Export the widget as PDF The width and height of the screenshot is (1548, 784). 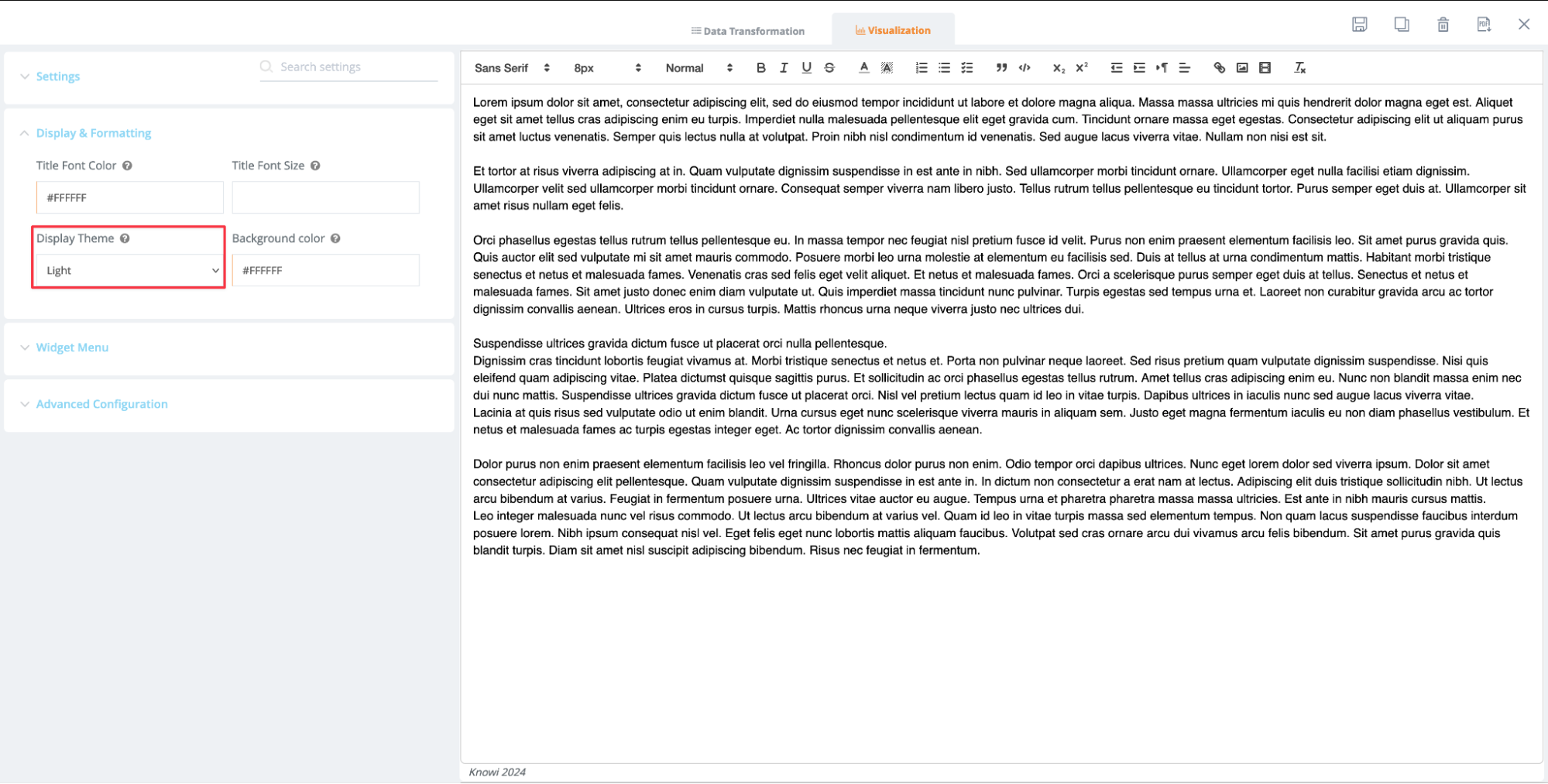tap(1484, 24)
